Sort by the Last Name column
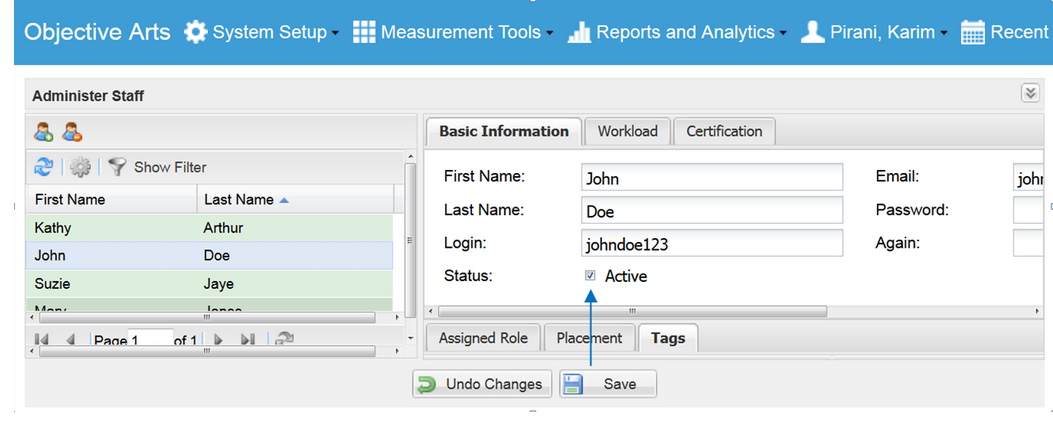Viewport: 1053px width, 443px height. (x=295, y=199)
